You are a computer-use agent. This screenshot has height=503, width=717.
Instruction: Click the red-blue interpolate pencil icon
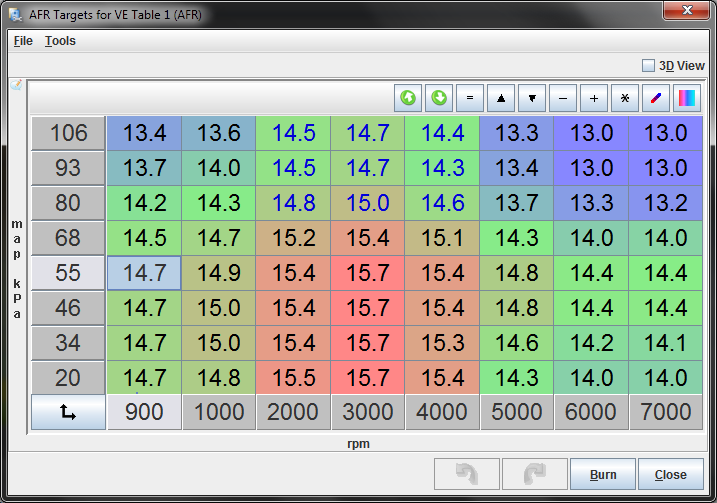656,98
